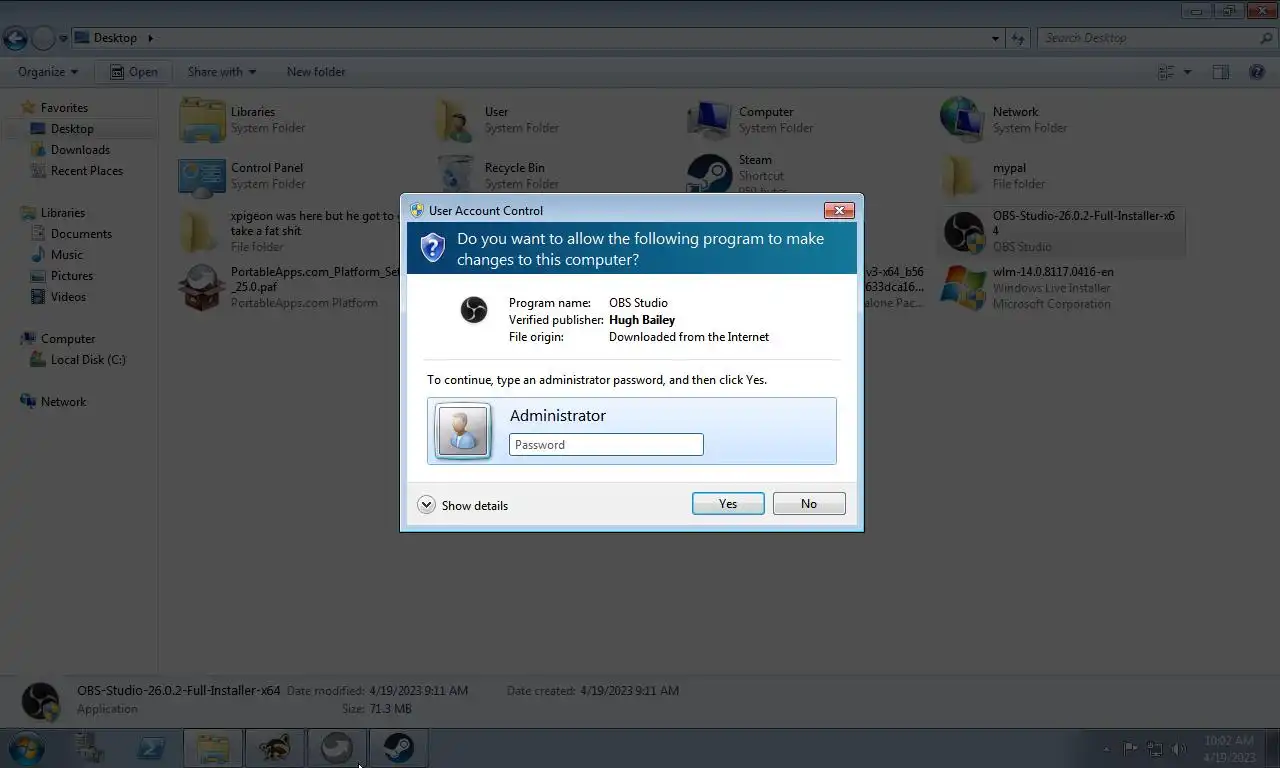Select the OBS-Studio-26.0.2 installer icon in file list
Screen dimensions: 1280x768
click(x=964, y=232)
